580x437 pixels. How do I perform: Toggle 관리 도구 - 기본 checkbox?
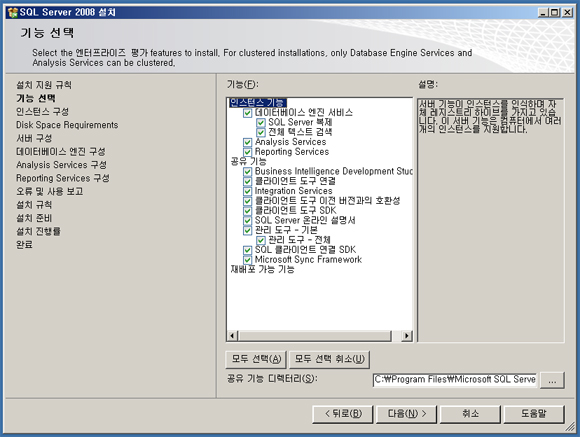point(247,230)
